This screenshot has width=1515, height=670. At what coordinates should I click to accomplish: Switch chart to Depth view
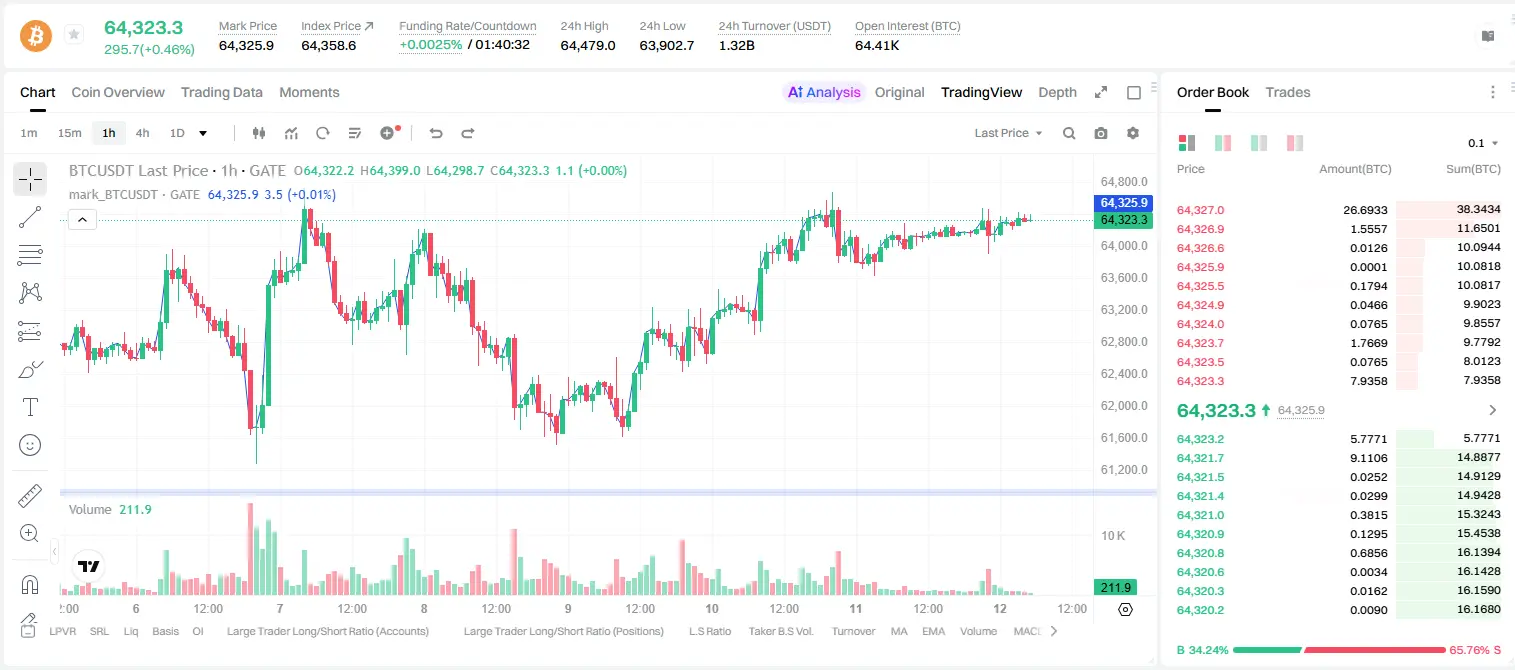(x=1057, y=92)
